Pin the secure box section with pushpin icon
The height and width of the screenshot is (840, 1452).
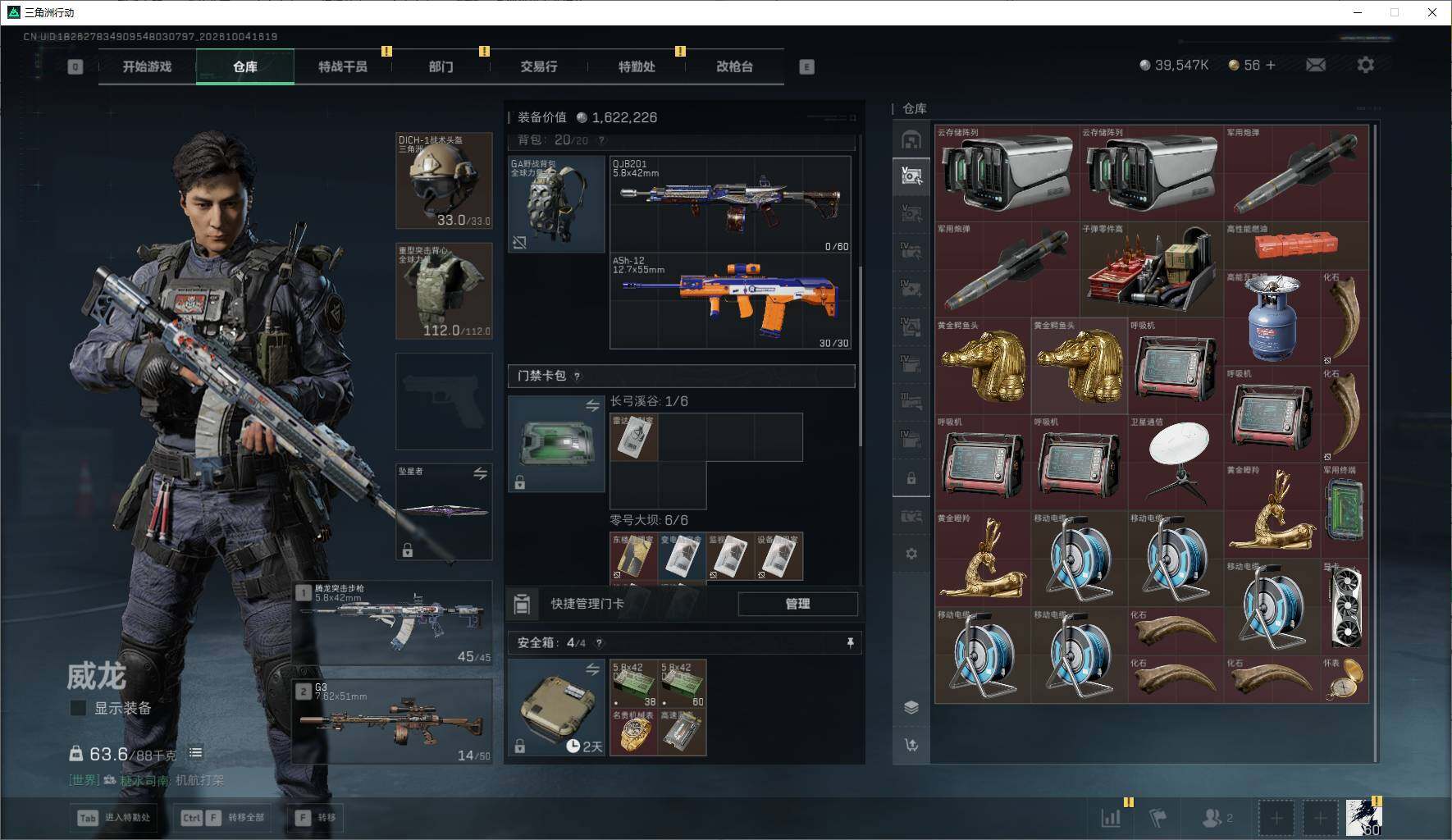pos(850,642)
